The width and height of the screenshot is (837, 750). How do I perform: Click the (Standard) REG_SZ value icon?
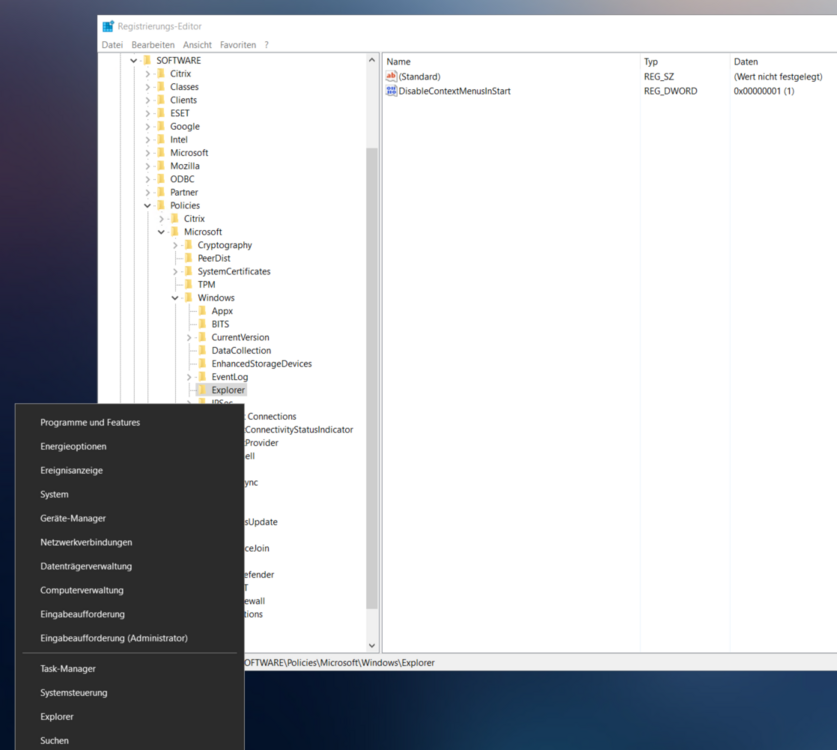(390, 76)
